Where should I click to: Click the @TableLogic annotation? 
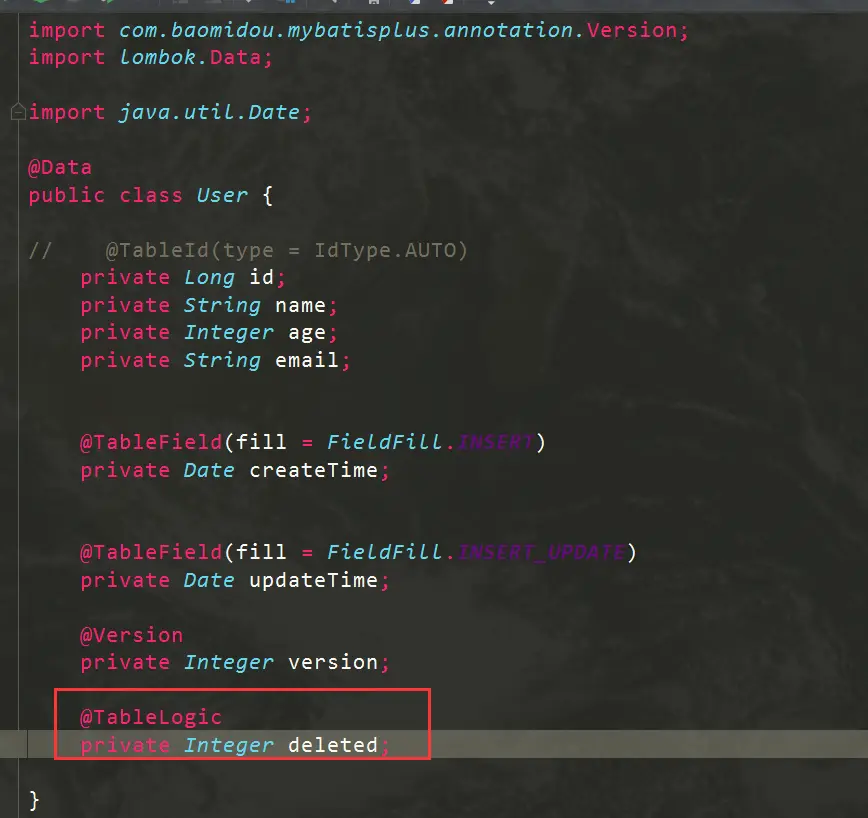(x=151, y=717)
